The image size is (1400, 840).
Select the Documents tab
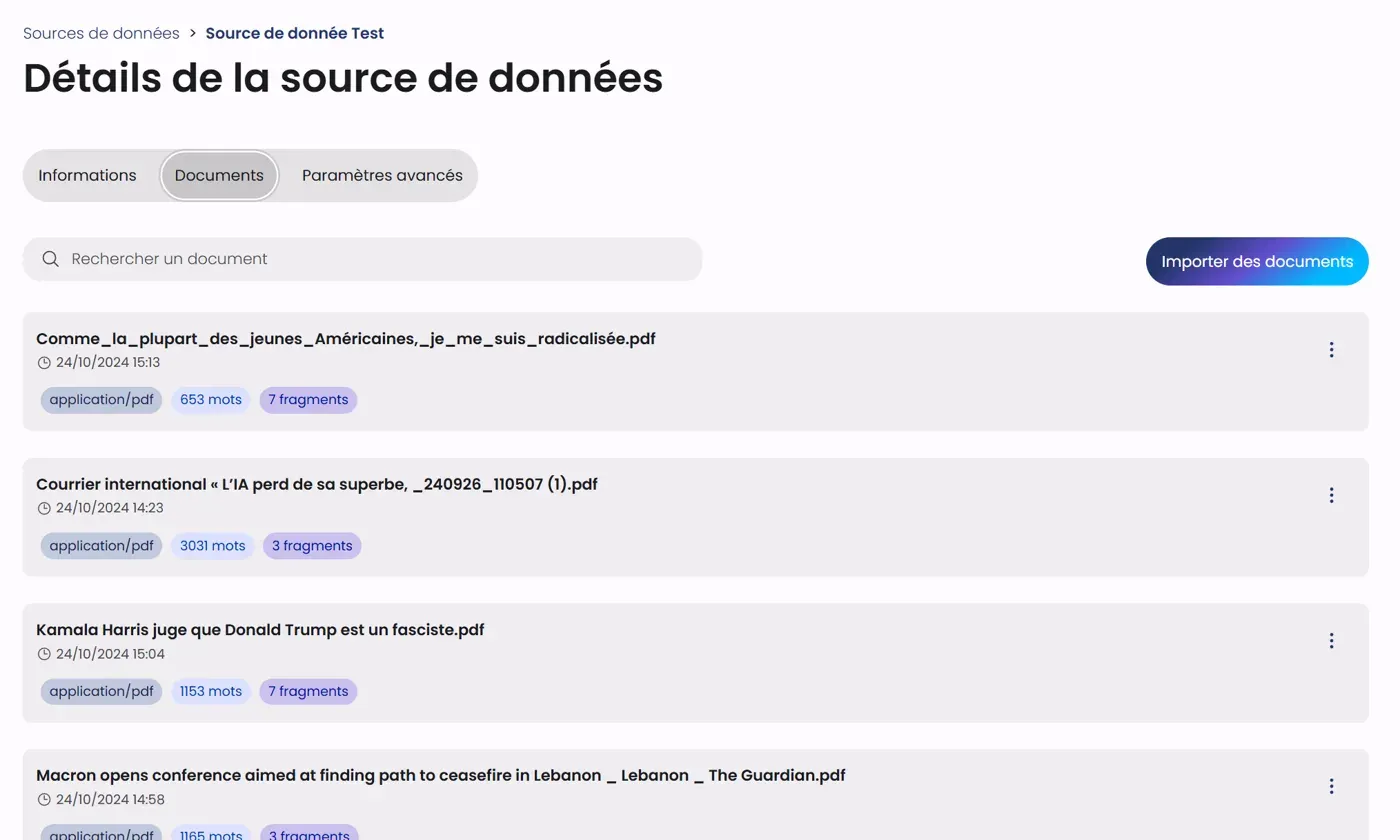pyautogui.click(x=219, y=175)
